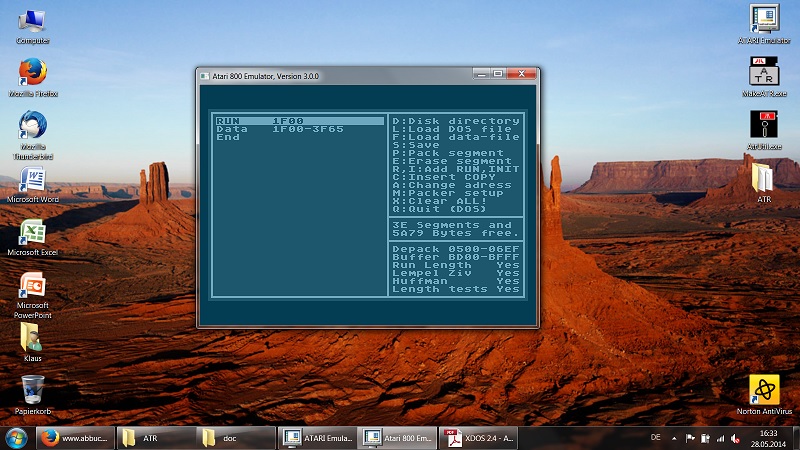The image size is (800, 450).
Task: Click the emulator window title bar icon
Action: (x=205, y=76)
